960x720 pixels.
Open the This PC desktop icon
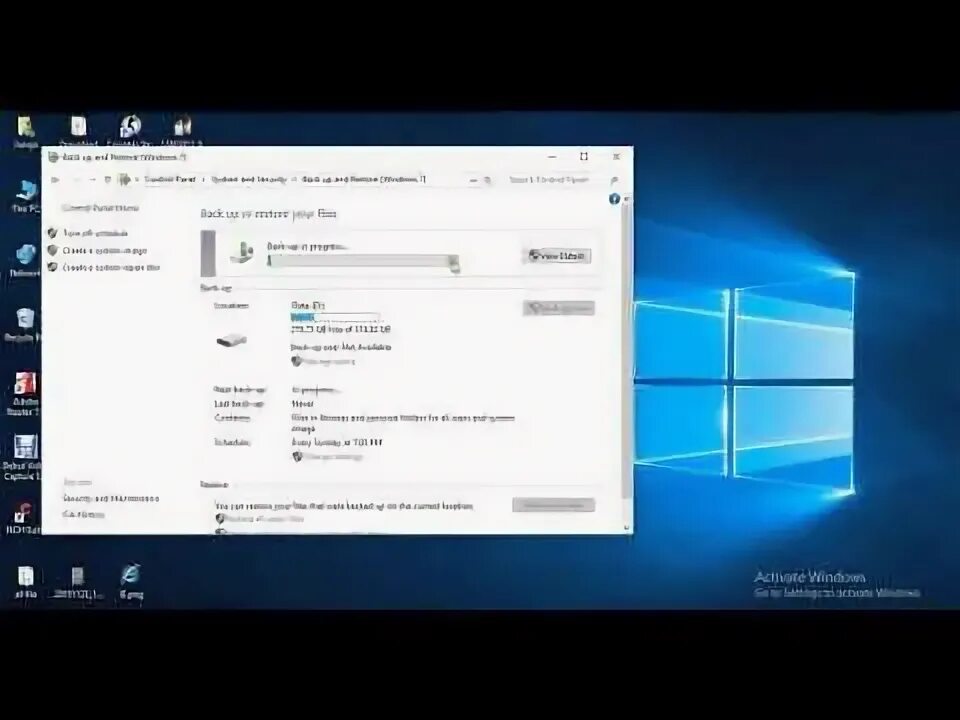pyautogui.click(x=25, y=197)
